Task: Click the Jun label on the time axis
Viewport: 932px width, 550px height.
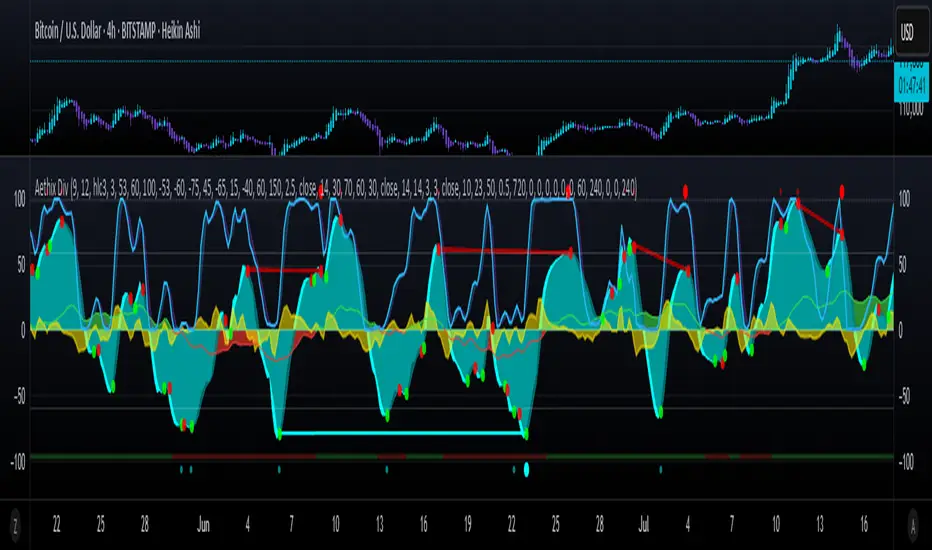Action: [x=203, y=524]
